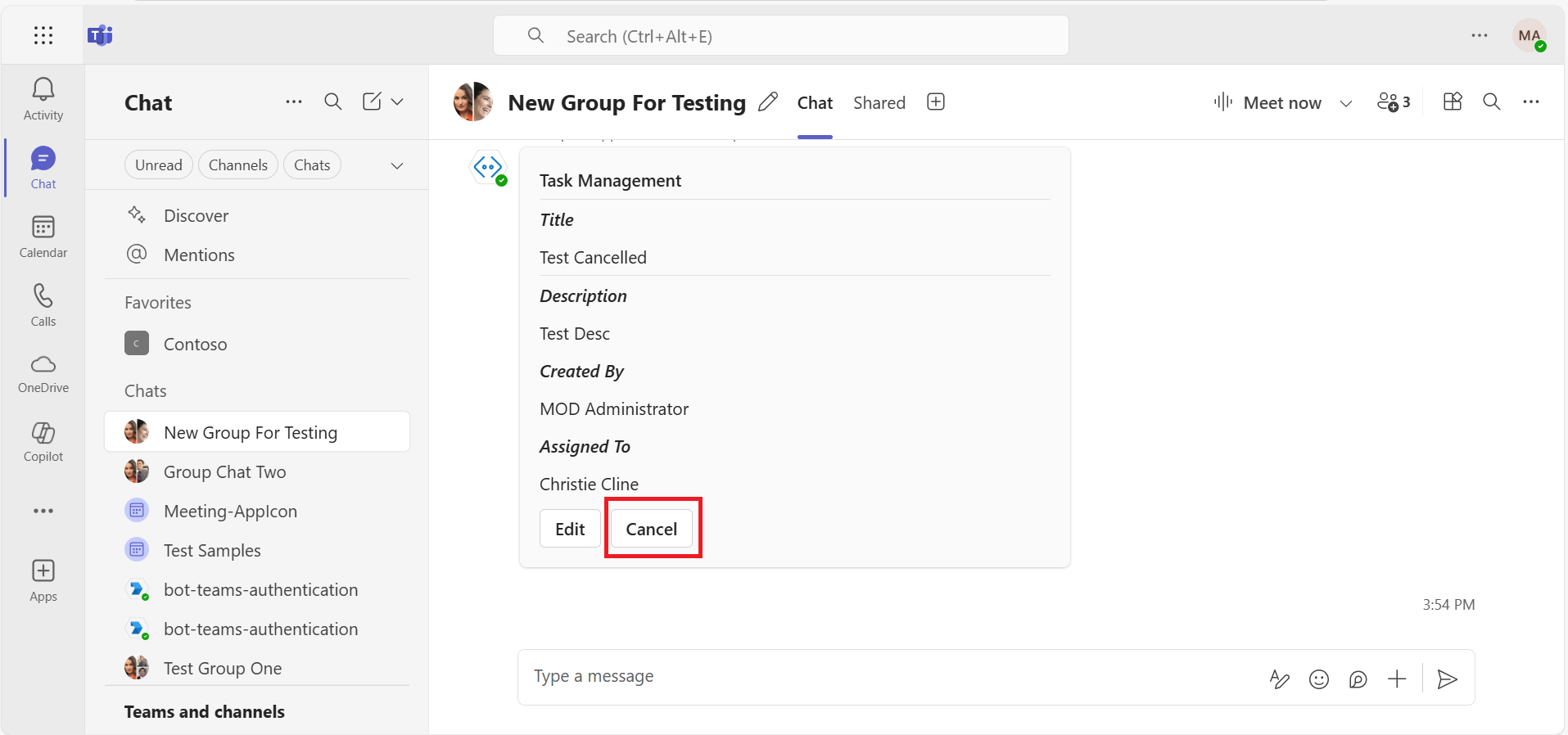Open the app launcher grid icon

point(43,35)
